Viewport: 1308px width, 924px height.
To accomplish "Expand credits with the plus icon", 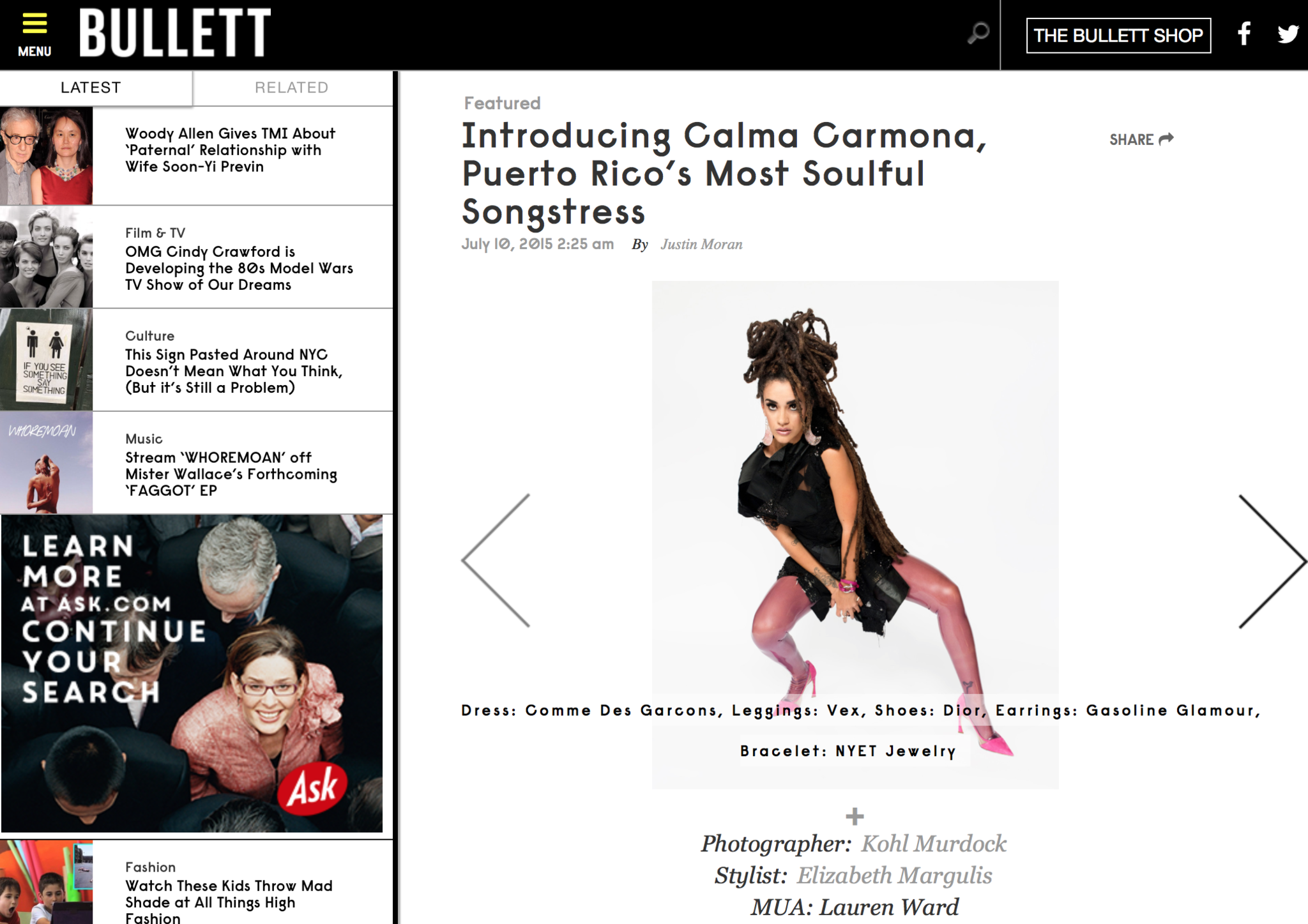I will tap(855, 816).
